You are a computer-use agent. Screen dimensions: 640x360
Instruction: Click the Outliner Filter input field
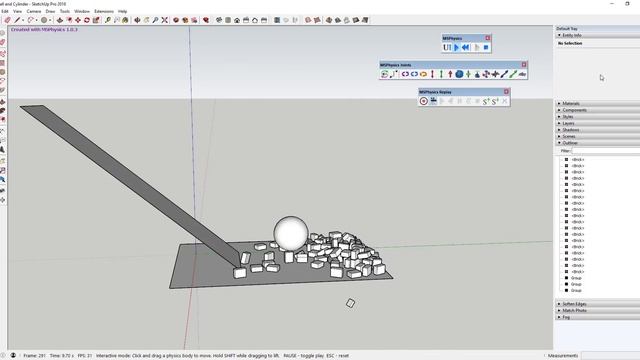tap(606, 151)
